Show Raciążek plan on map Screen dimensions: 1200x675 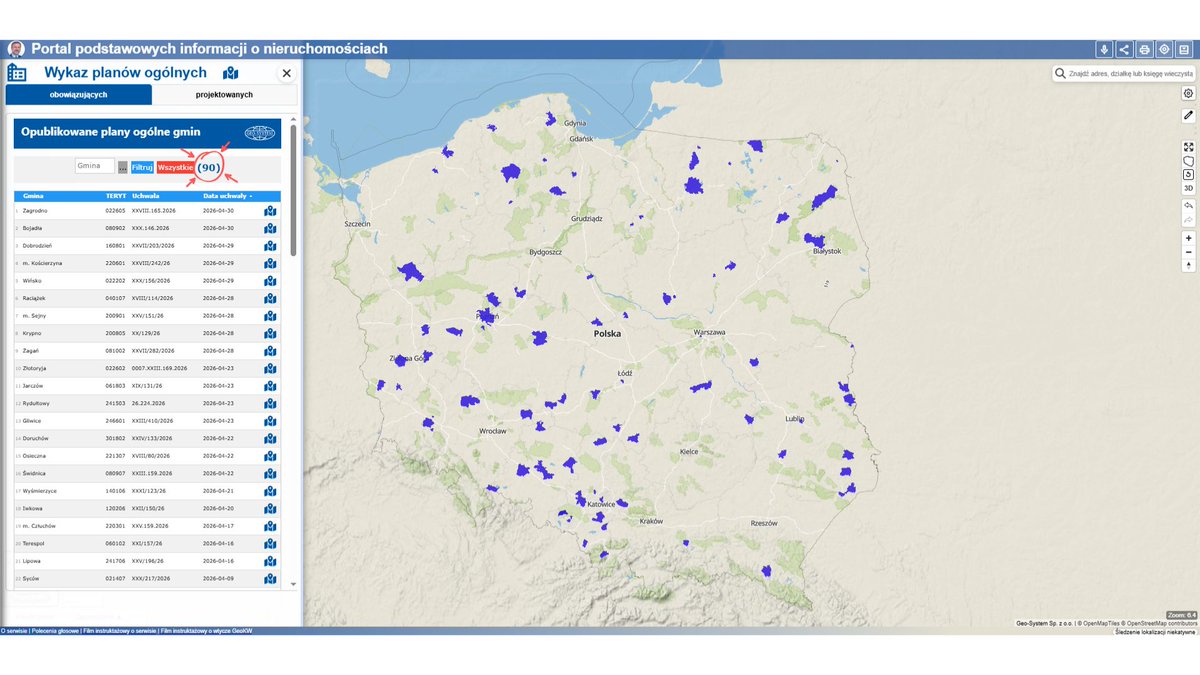270,298
